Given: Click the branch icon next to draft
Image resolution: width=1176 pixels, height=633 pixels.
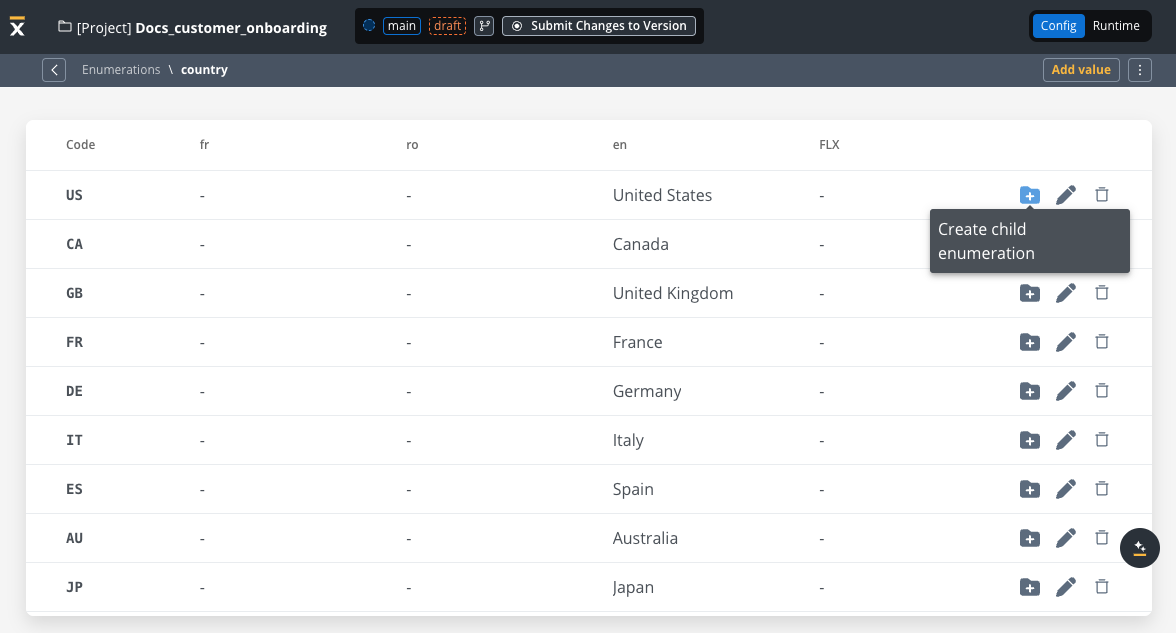Looking at the screenshot, I should tap(484, 26).
